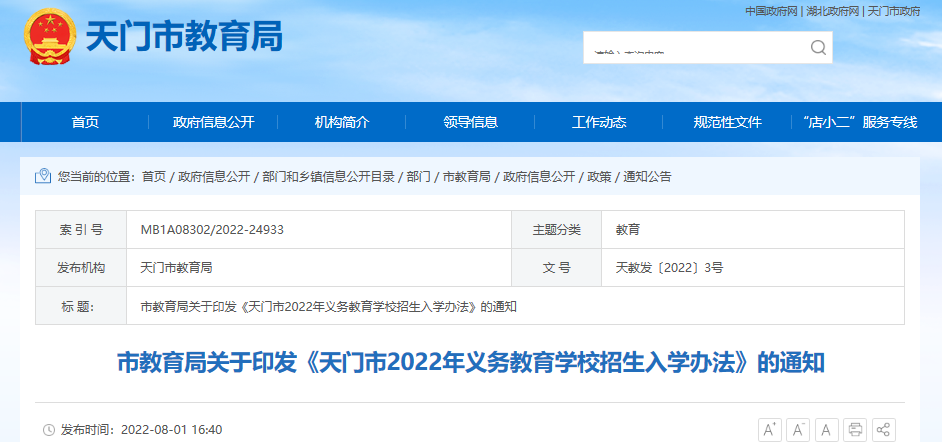
Task: Go to 市教育局 breadcrumb link
Action: coord(466,177)
